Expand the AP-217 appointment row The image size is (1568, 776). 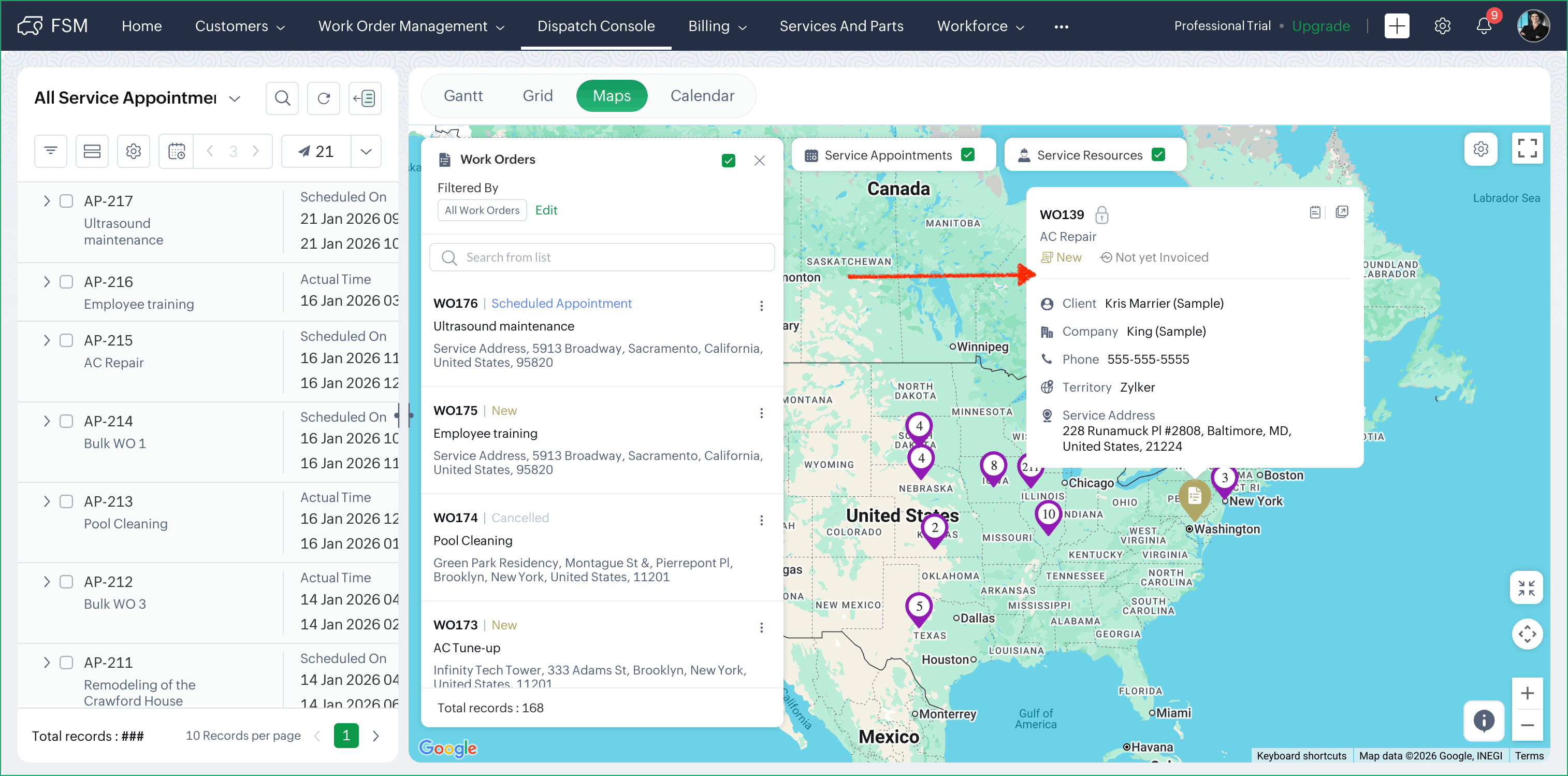46,201
